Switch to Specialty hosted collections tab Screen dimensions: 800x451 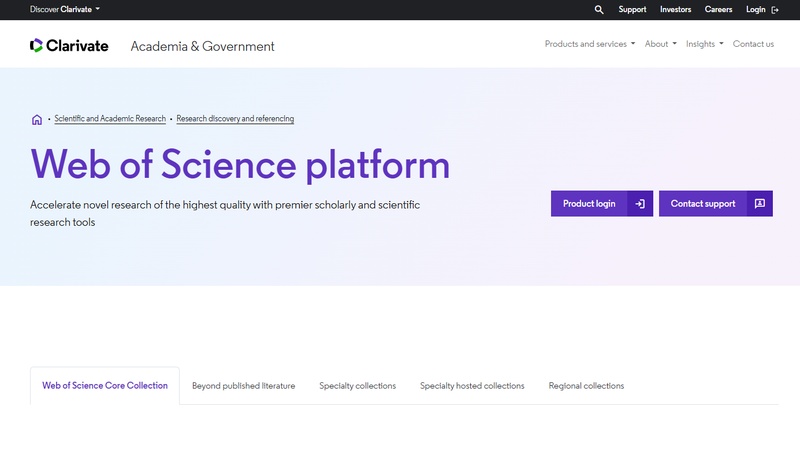click(472, 386)
